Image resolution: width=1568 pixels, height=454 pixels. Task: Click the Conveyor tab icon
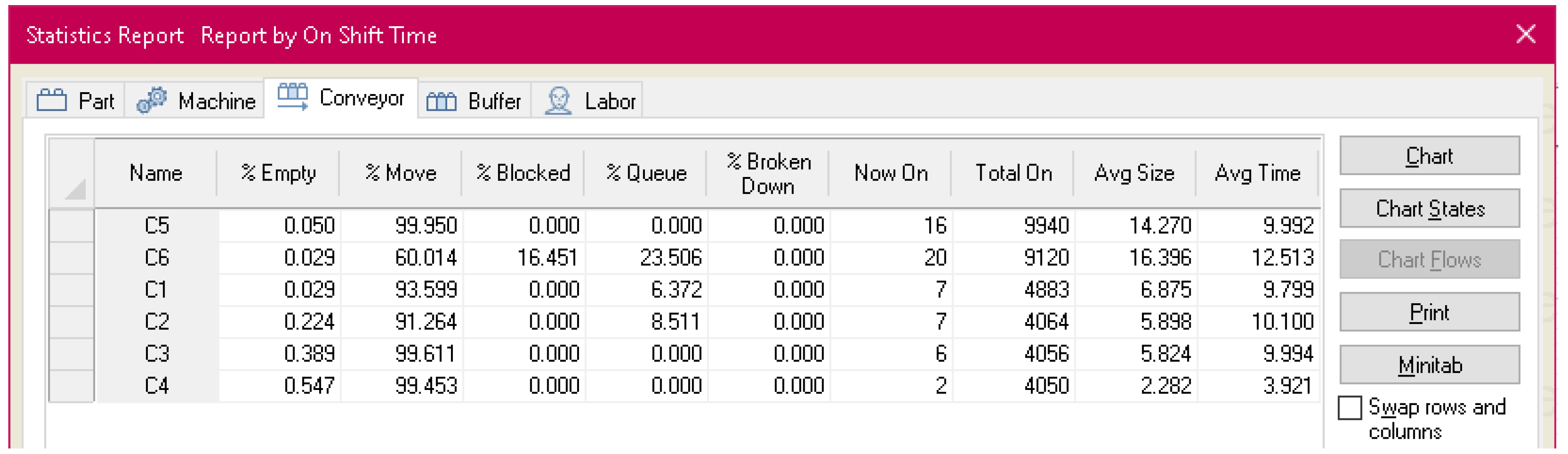[x=293, y=97]
